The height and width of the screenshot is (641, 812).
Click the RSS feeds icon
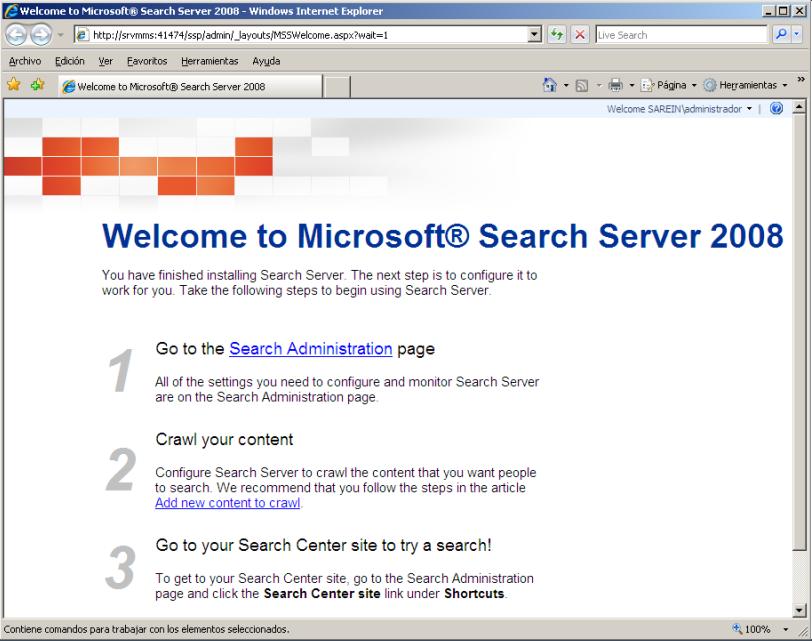click(x=582, y=85)
